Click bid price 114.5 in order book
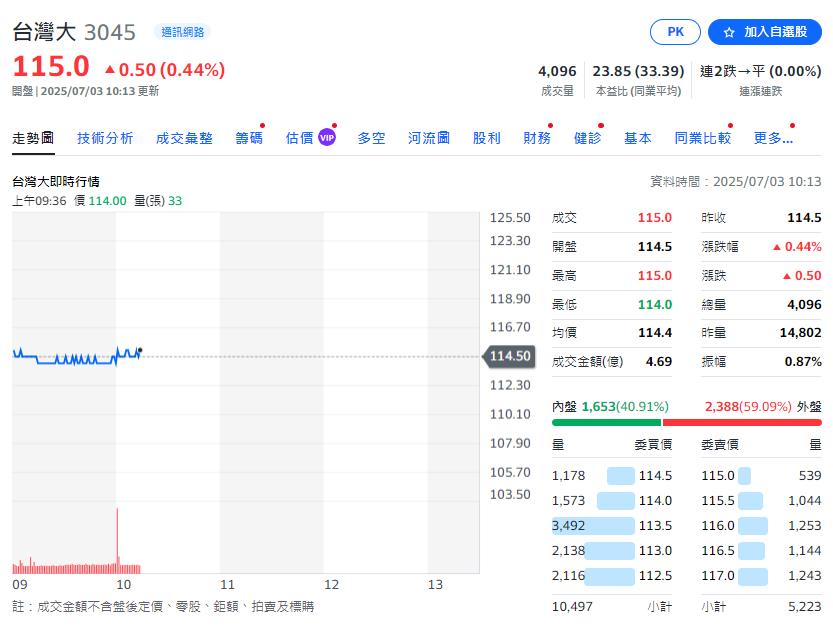Viewport: 833px width, 627px height. point(655,476)
